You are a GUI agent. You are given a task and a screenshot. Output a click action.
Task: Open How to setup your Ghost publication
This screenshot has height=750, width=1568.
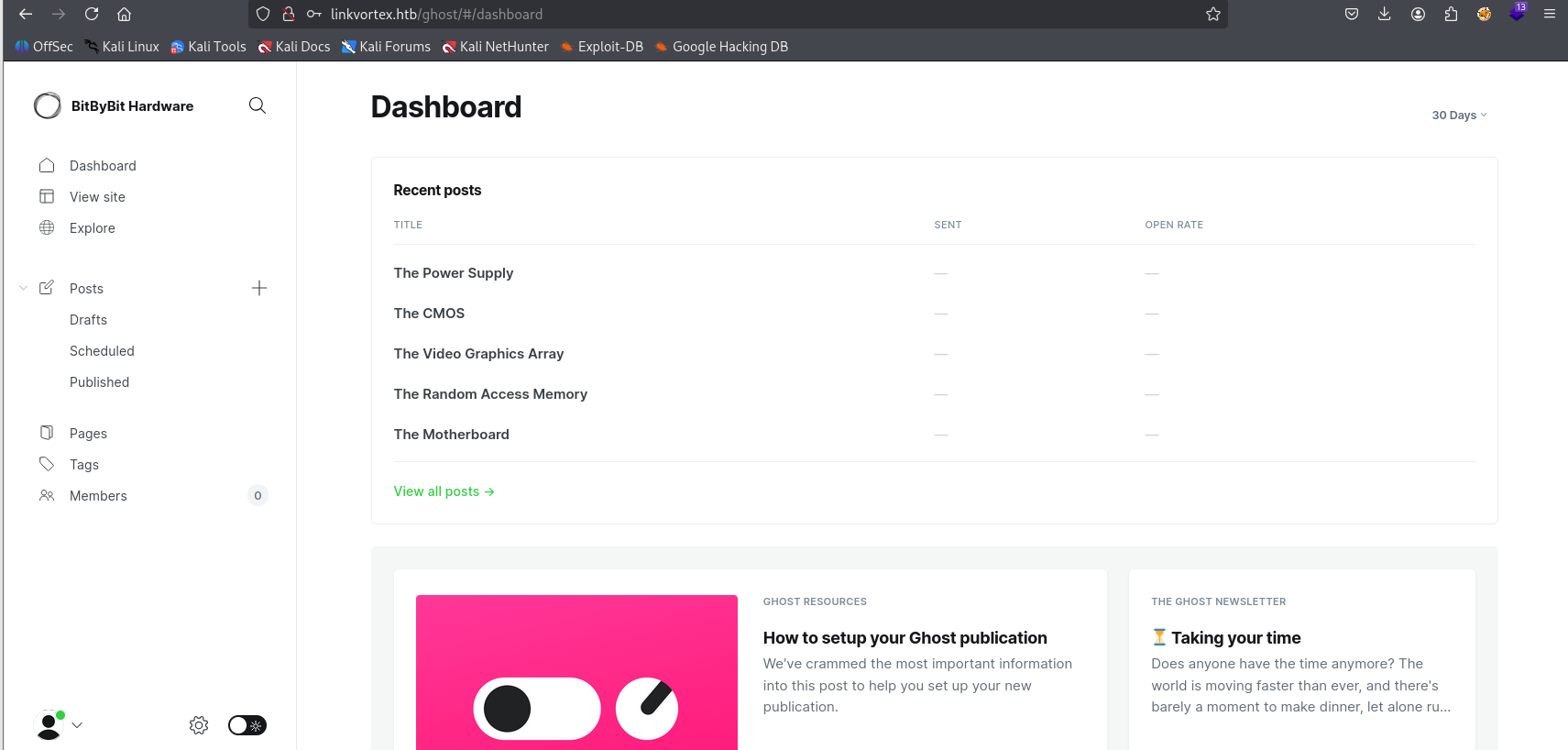coord(905,638)
